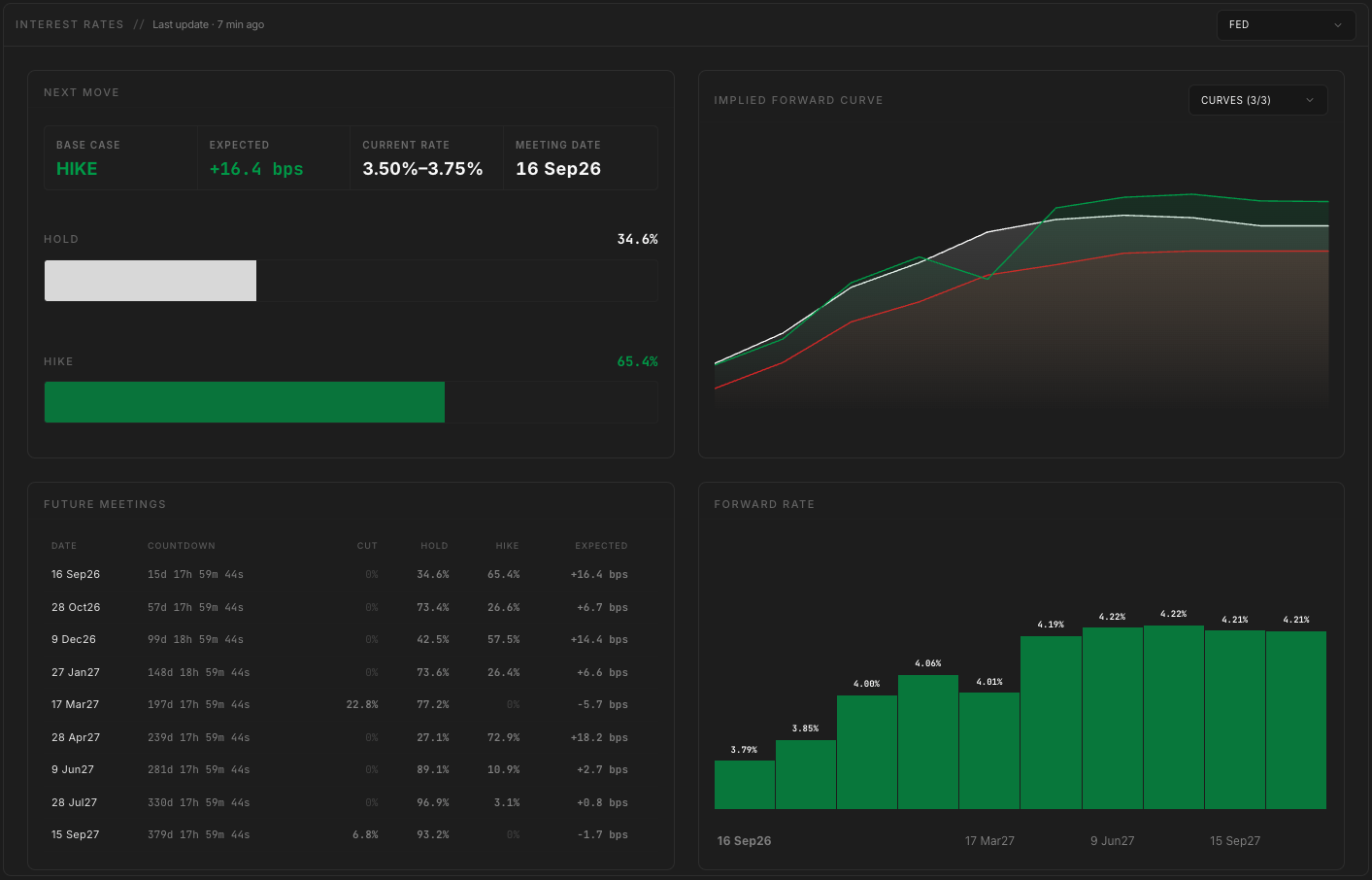Expand the CURVES (3/3) selector
Screen dimensions: 1372x880
pos(1257,100)
